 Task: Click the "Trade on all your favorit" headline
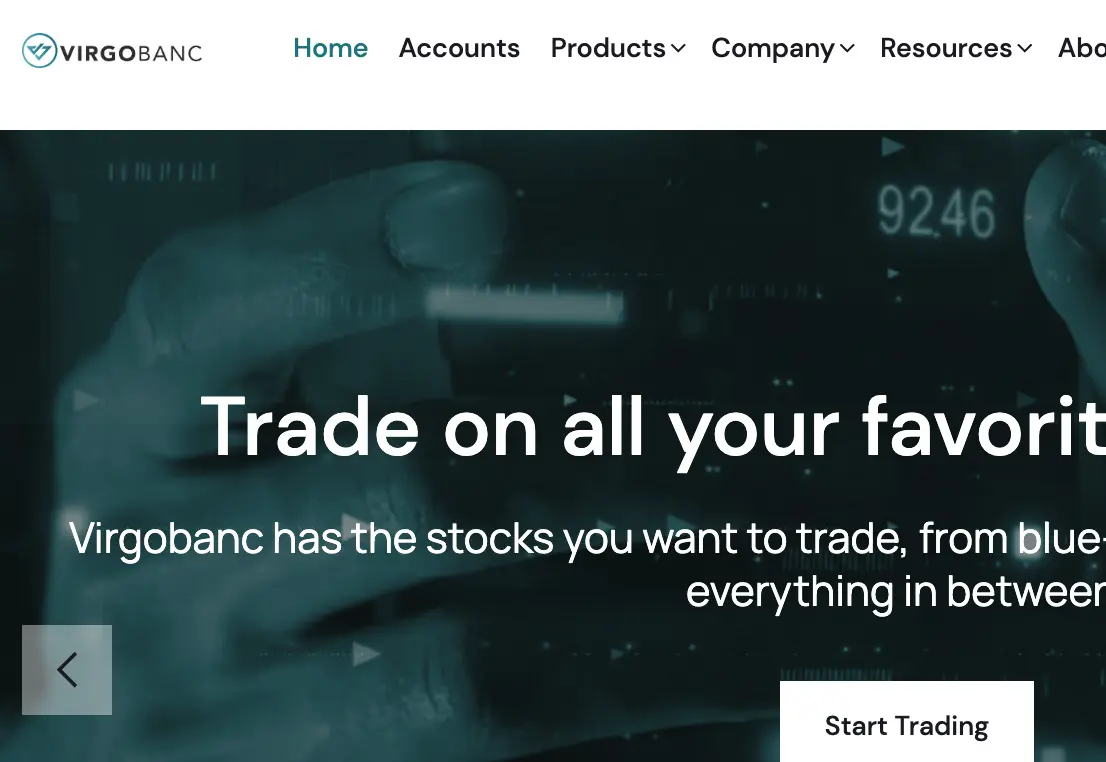(653, 428)
